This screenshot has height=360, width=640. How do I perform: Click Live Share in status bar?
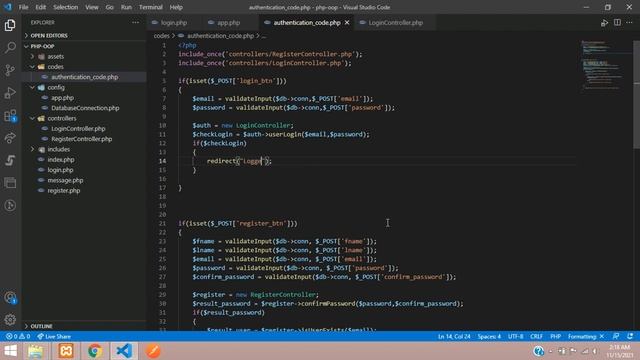pos(54,336)
